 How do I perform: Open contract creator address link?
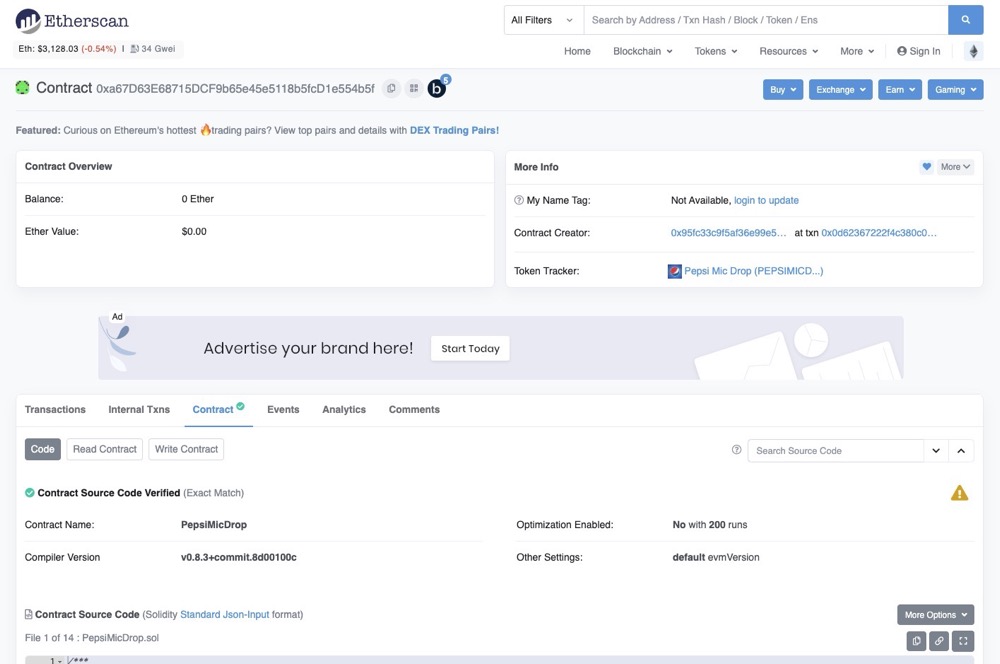click(x=728, y=233)
